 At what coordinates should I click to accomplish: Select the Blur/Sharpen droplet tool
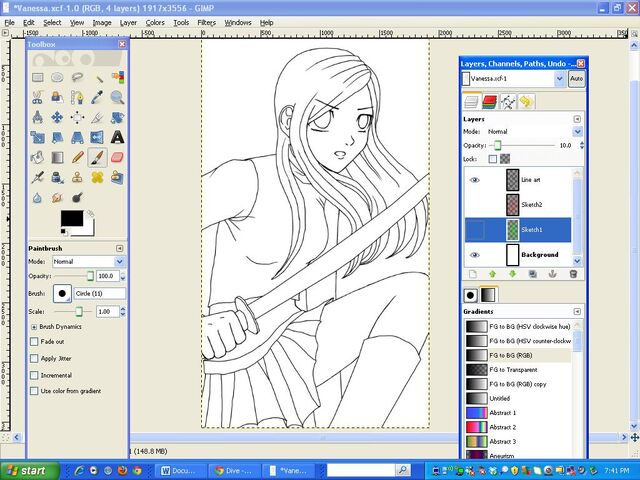pyautogui.click(x=38, y=198)
